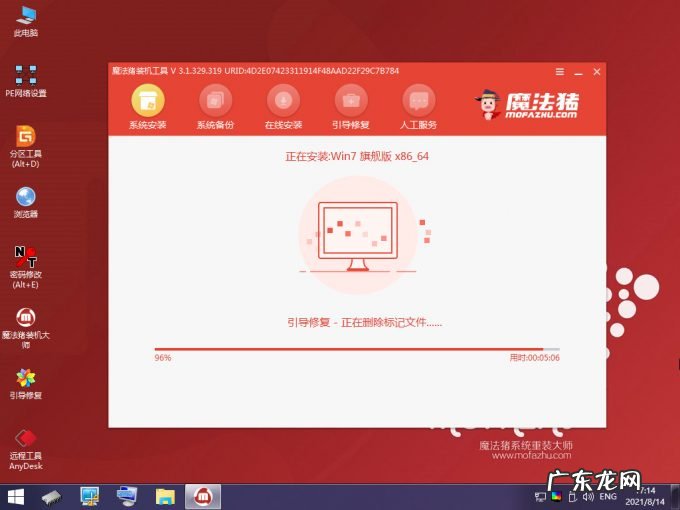
Task: Open 魔法猪装机大师 desktop shortcut
Action: [26, 328]
